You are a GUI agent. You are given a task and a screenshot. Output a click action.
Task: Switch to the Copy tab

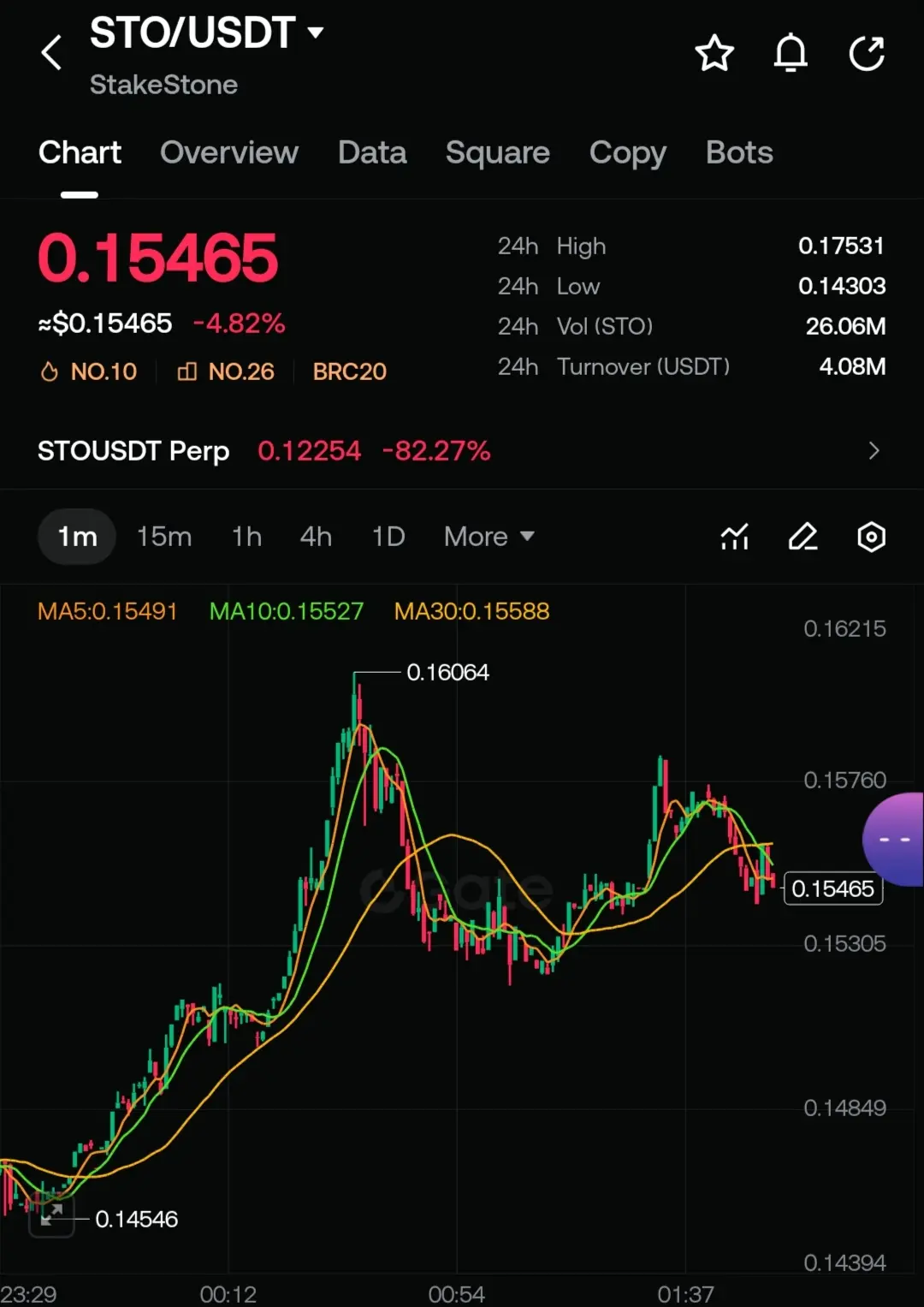pos(628,153)
